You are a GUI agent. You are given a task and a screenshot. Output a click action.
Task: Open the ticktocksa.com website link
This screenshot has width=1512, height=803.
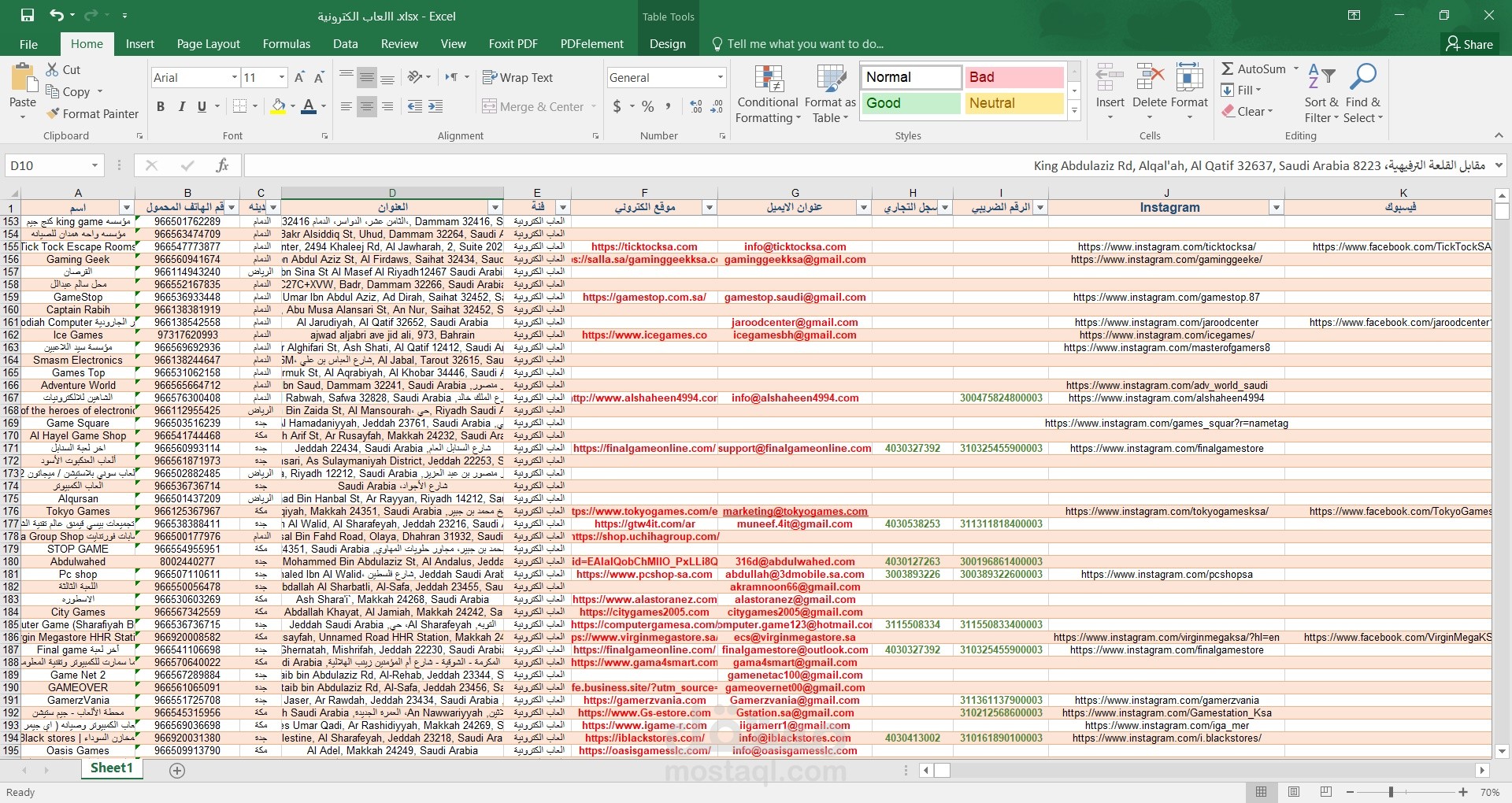pyautogui.click(x=644, y=246)
